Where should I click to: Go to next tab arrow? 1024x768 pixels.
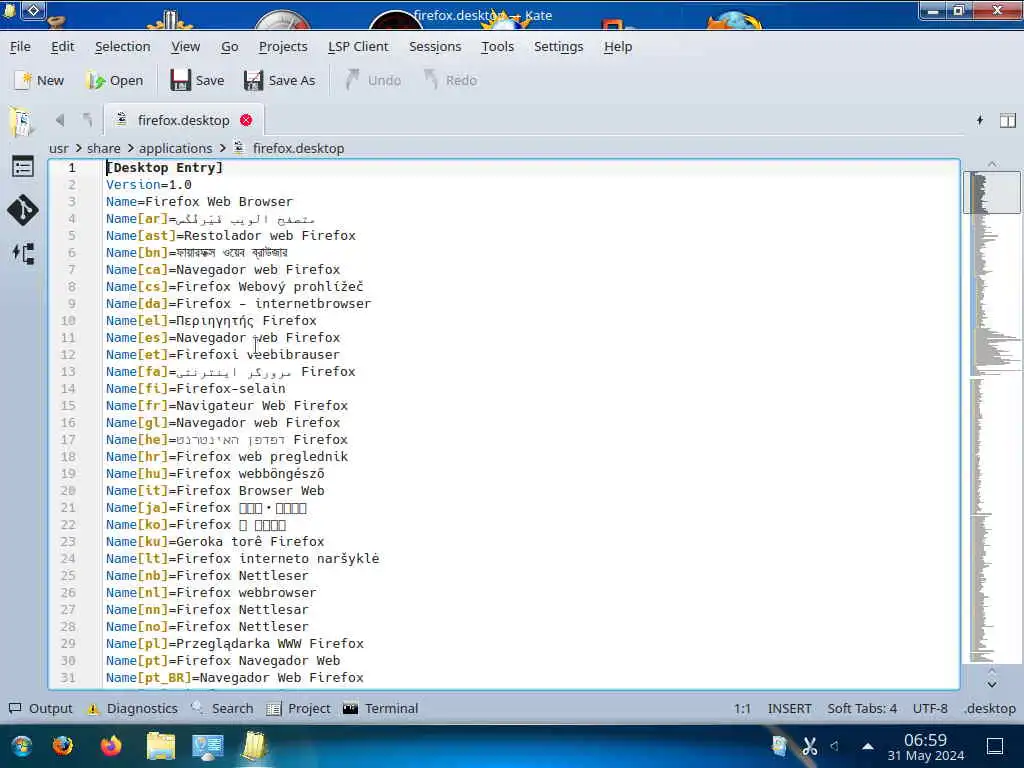(x=88, y=120)
